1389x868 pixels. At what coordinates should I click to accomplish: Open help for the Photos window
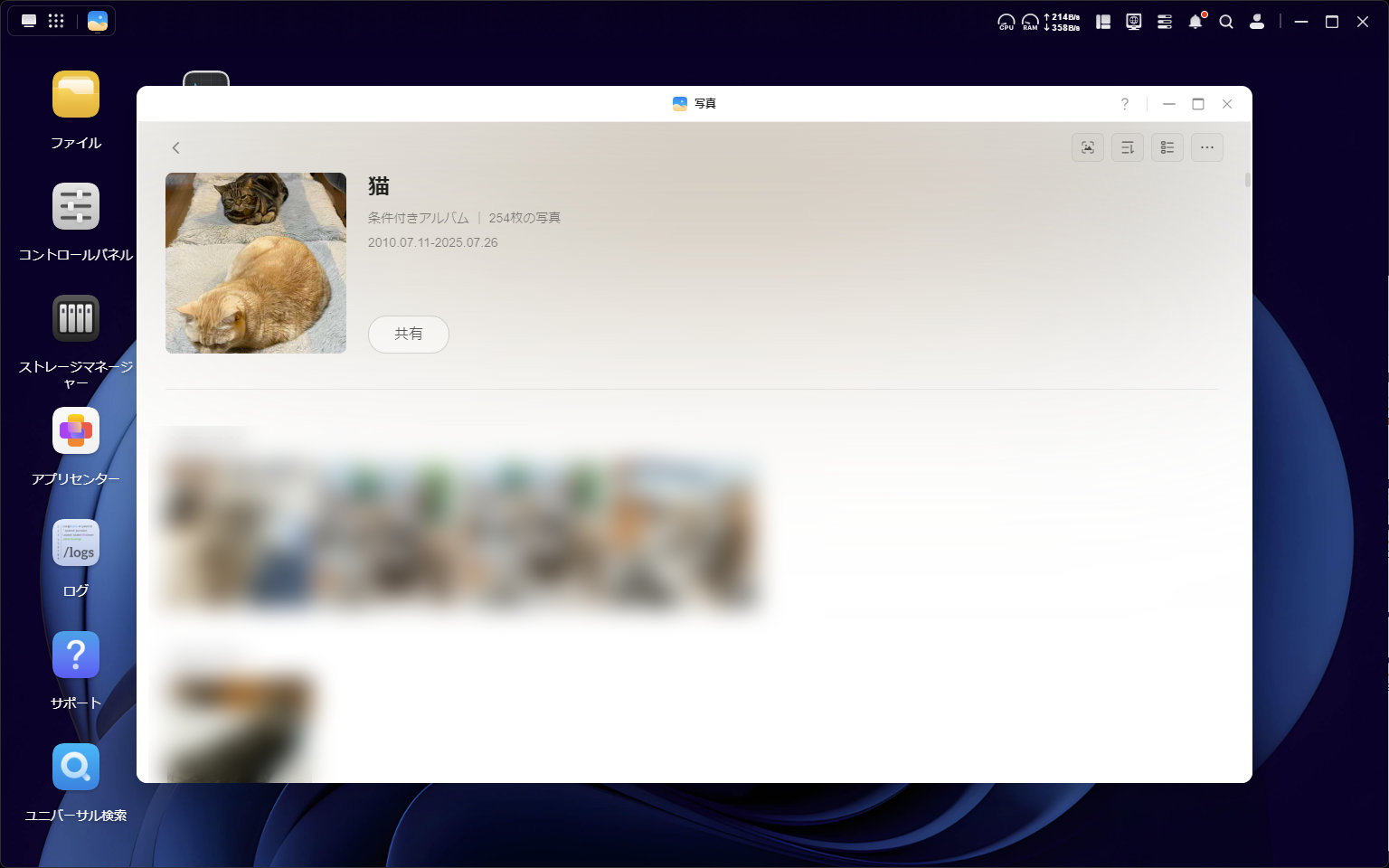tap(1124, 104)
